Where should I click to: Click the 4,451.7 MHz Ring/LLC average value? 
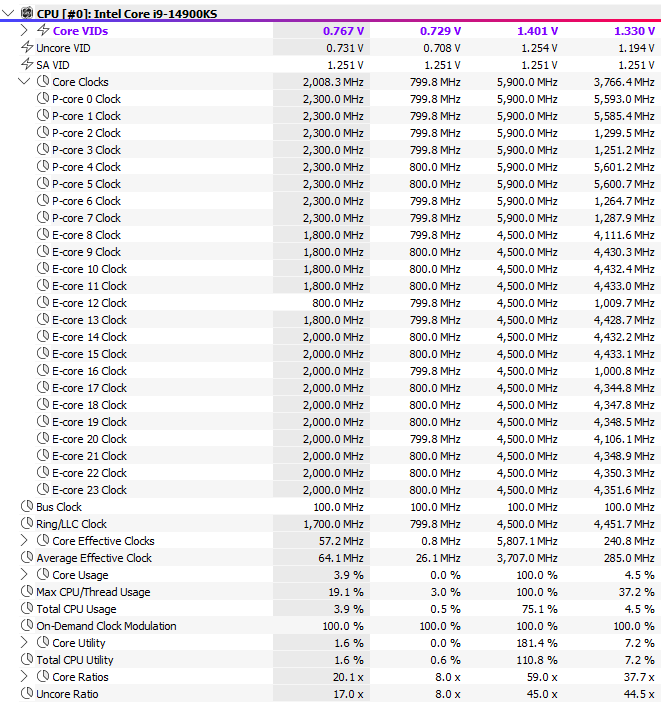click(x=624, y=524)
